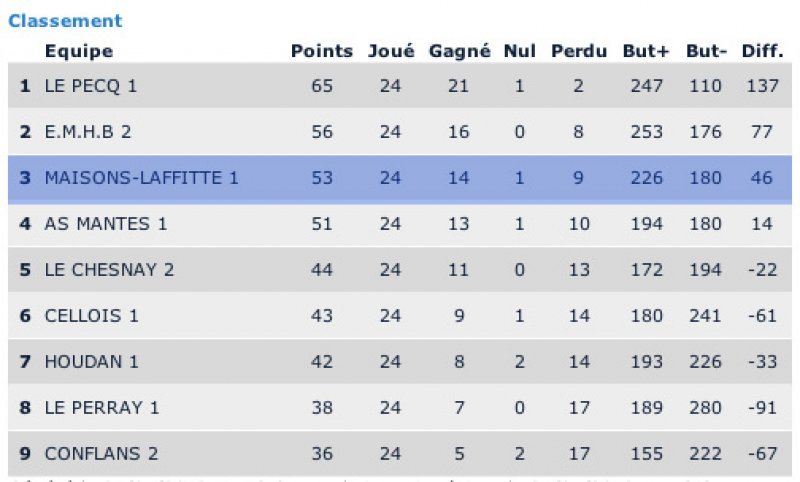Select the LE CHESNAY 2 team name
Image resolution: width=800 pixels, height=482 pixels.
point(110,270)
